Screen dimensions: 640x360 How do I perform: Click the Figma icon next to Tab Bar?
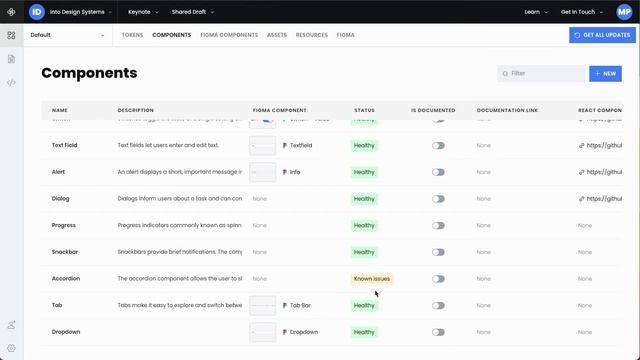(284, 305)
